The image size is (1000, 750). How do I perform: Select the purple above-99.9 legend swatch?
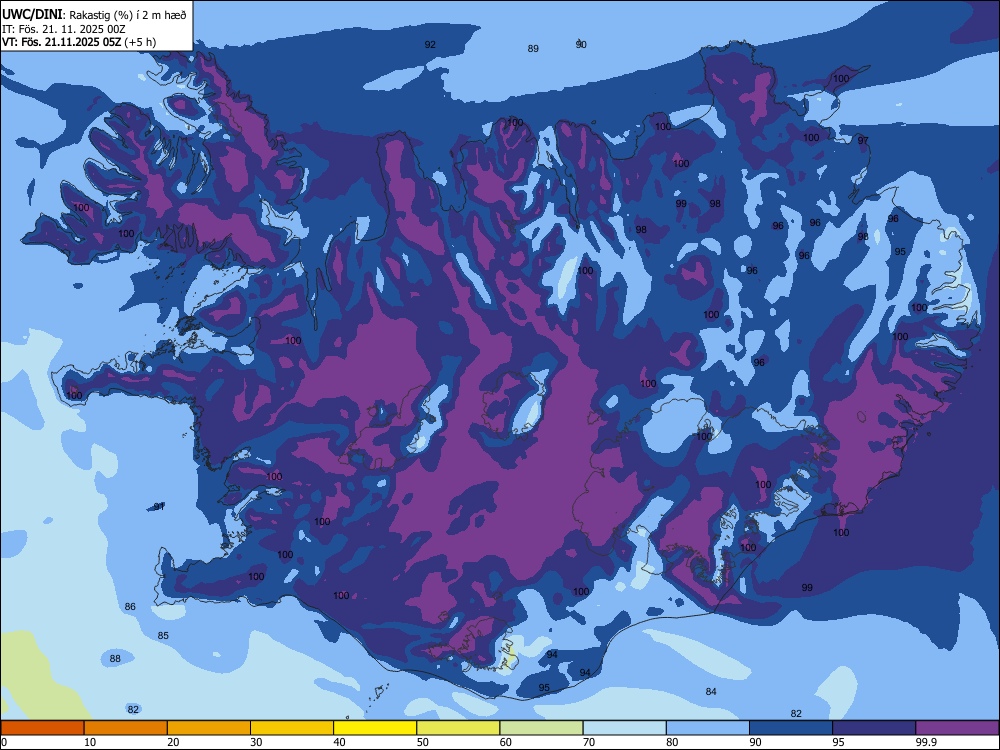coord(957,728)
